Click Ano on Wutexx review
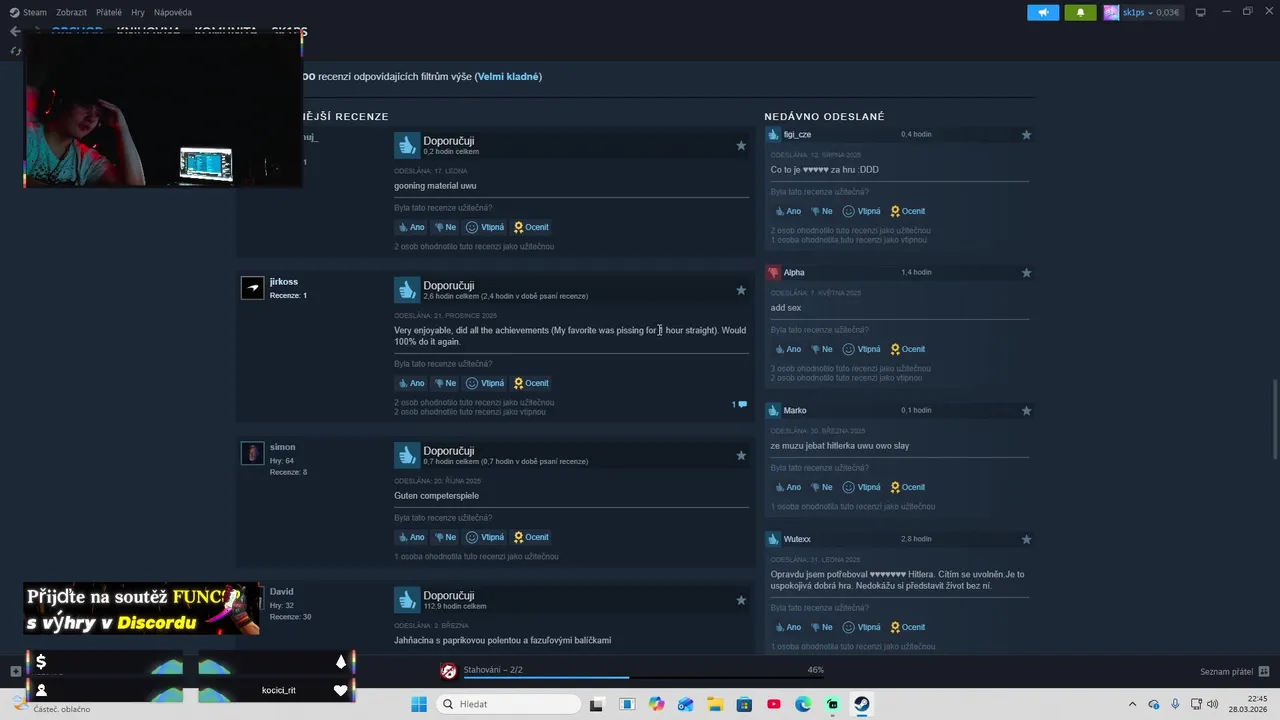 (x=788, y=627)
